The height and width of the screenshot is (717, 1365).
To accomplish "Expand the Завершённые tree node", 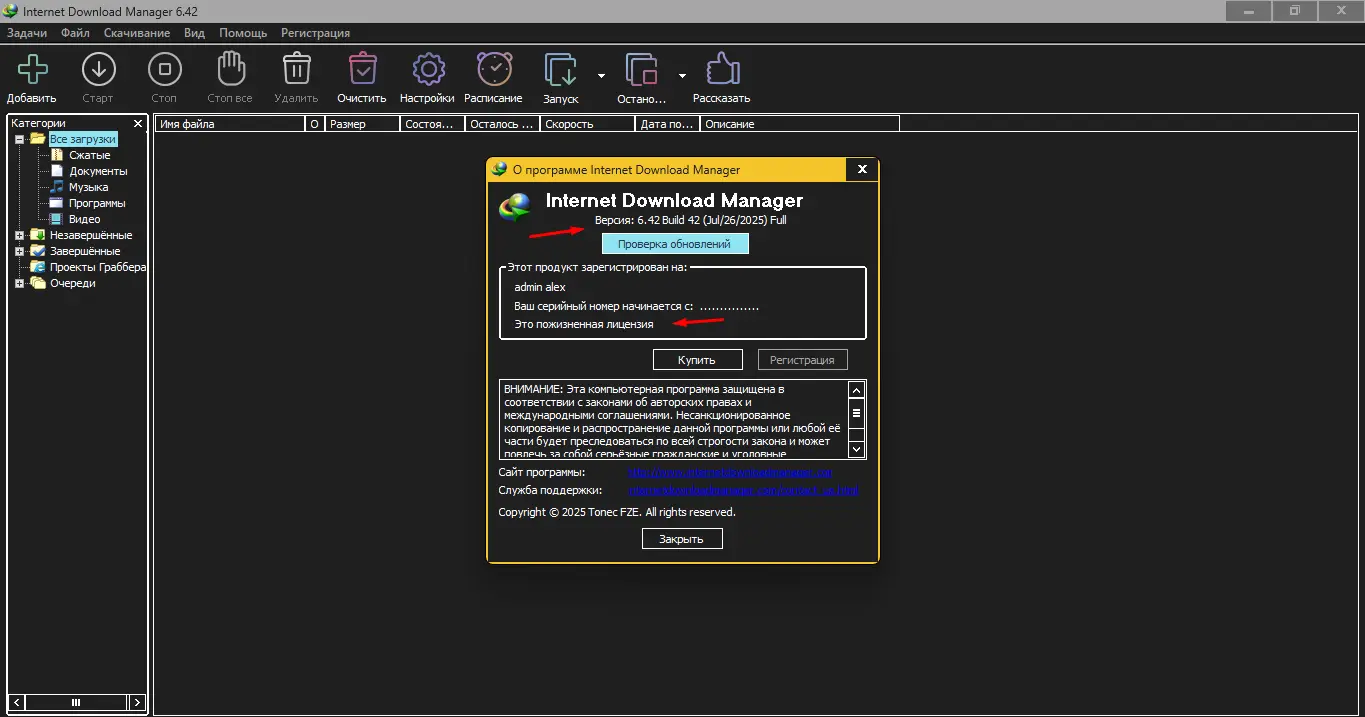I will [x=19, y=251].
